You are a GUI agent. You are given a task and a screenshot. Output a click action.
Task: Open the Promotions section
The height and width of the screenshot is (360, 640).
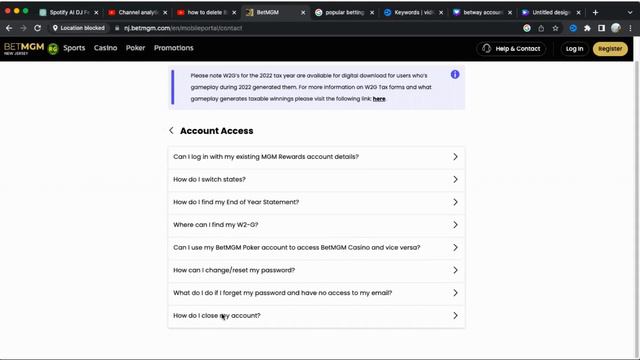[x=173, y=48]
